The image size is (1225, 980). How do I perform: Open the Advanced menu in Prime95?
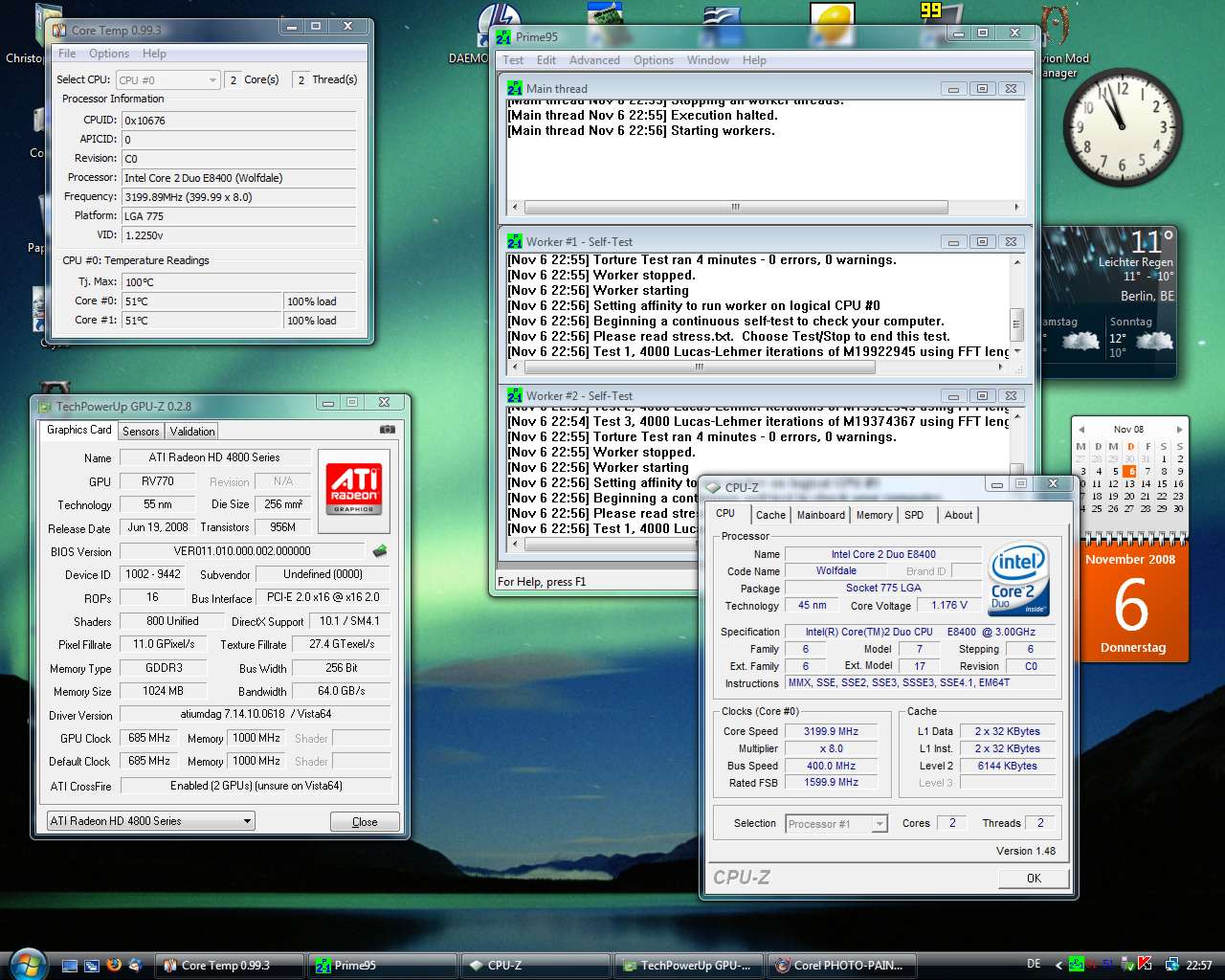(594, 60)
